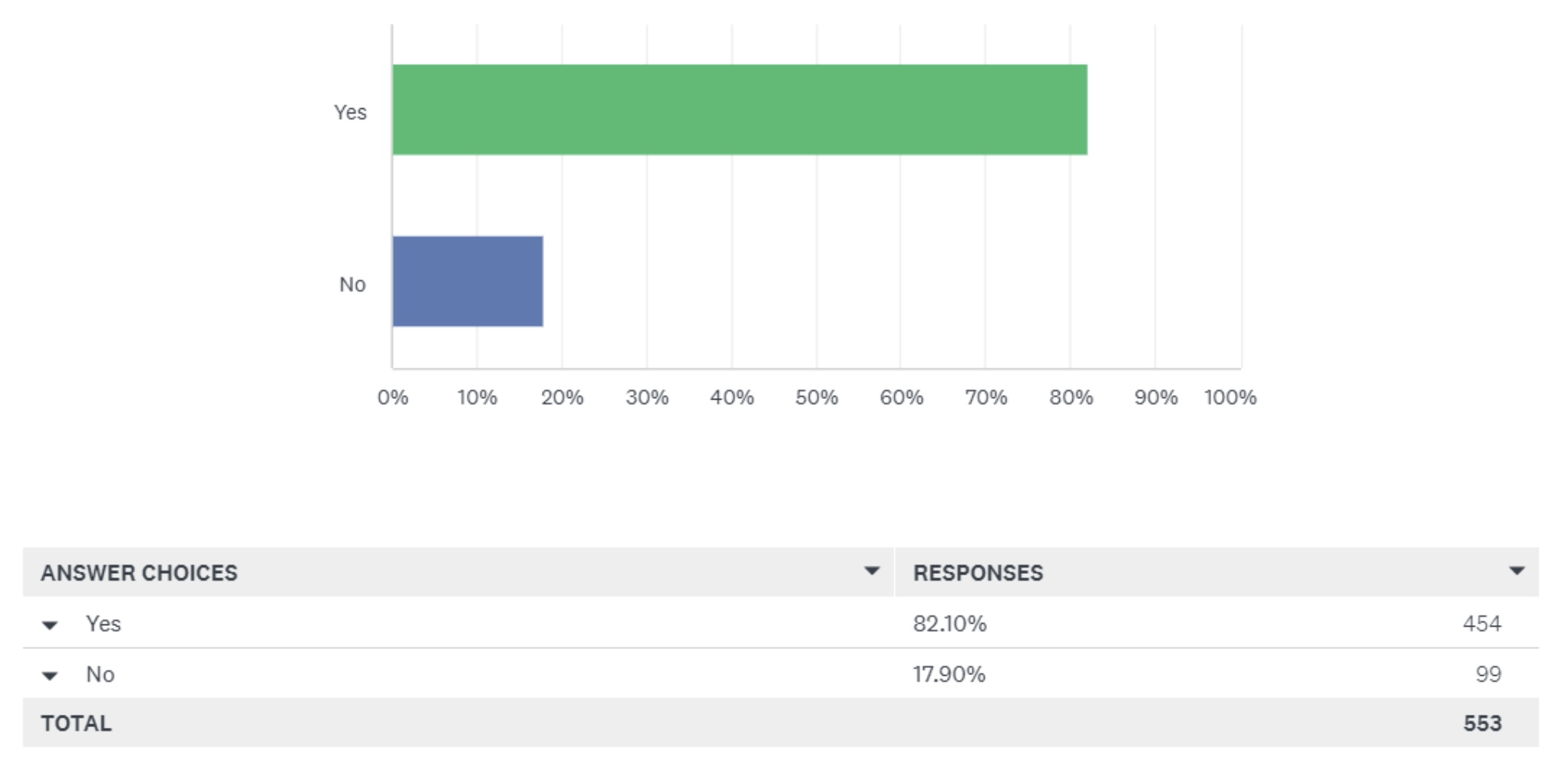Screen dimensions: 1568x764
Task: Click the TOTAL row label
Action: click(76, 723)
